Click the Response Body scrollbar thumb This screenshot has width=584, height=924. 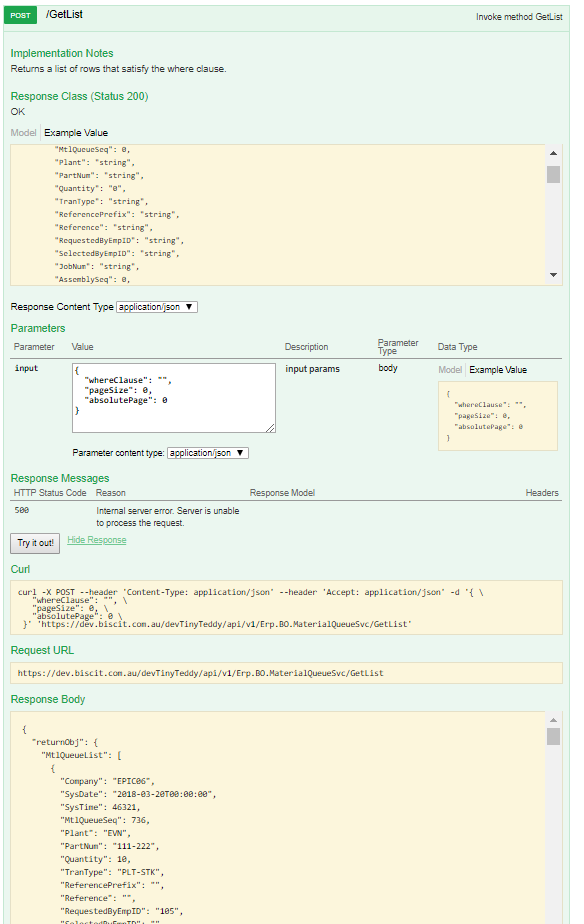pos(553,737)
